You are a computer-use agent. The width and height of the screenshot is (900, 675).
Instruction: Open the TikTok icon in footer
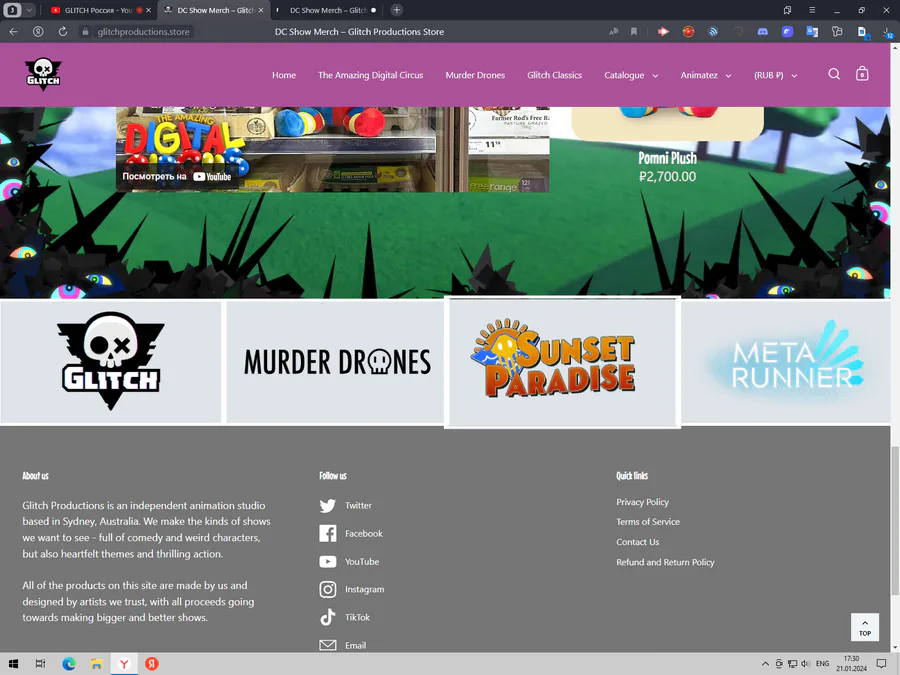click(328, 617)
